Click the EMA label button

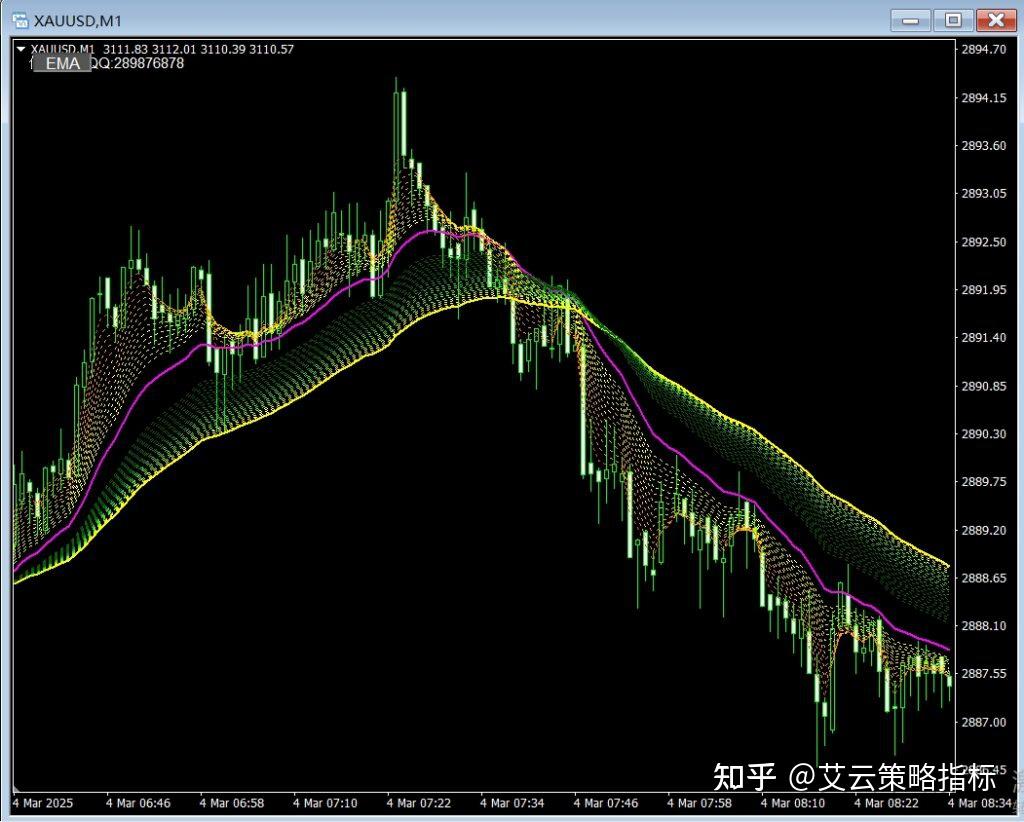63,63
